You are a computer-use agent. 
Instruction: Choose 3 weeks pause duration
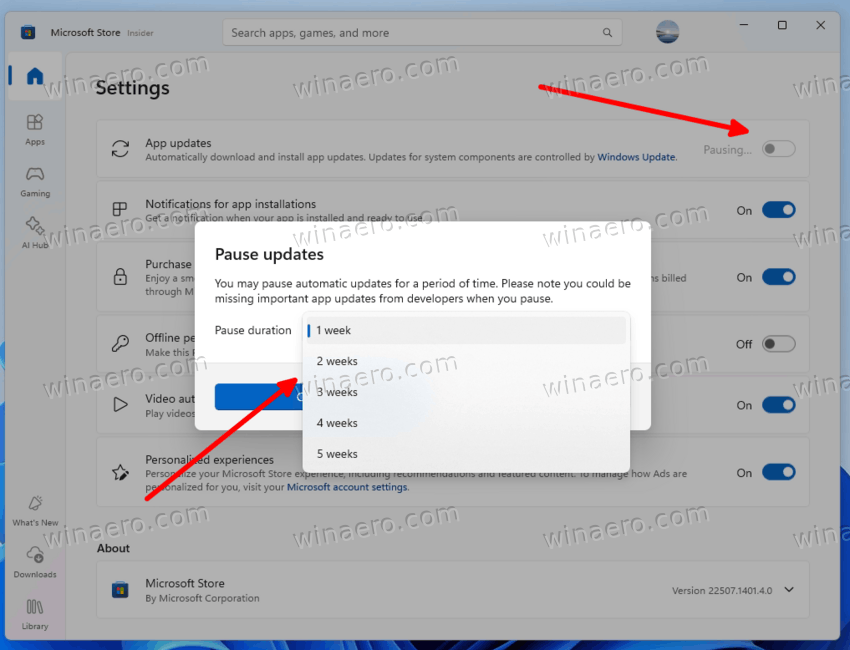pyautogui.click(x=466, y=392)
